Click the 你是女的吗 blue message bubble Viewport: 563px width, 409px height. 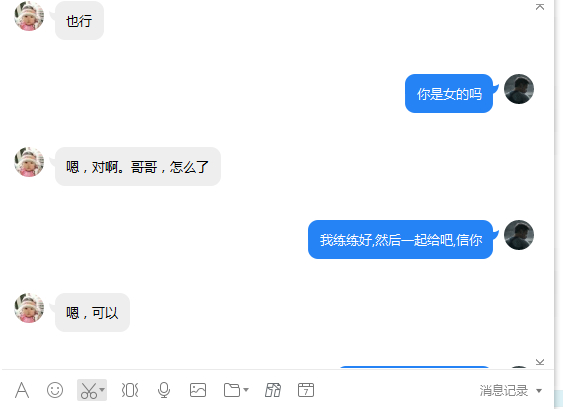[449, 93]
